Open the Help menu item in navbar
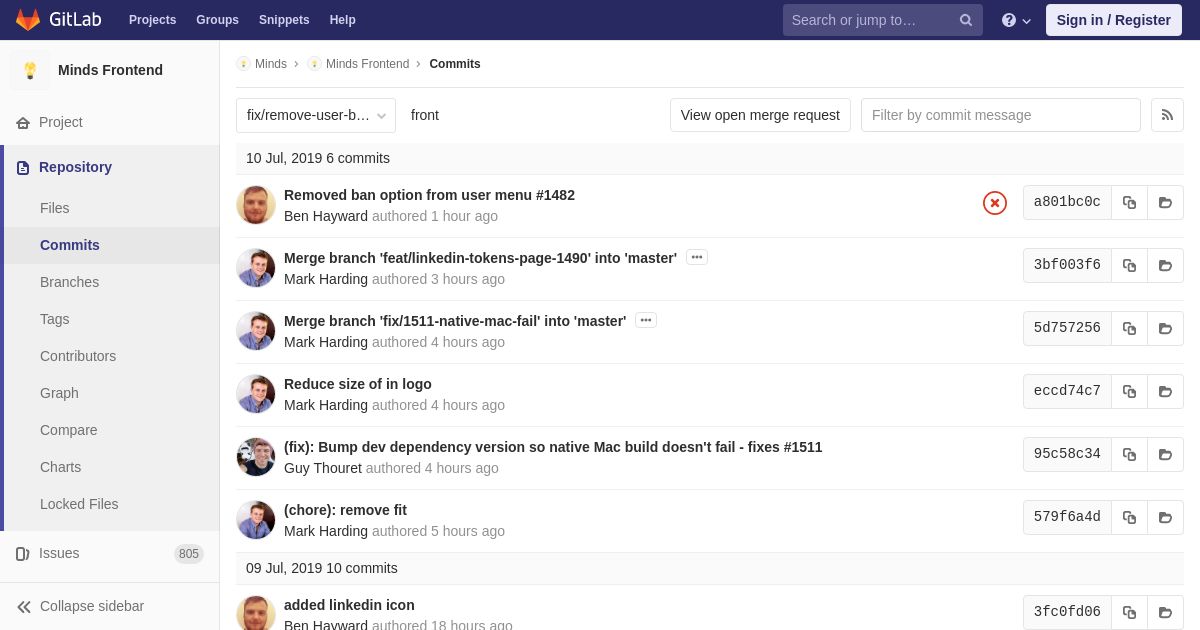 tap(343, 20)
